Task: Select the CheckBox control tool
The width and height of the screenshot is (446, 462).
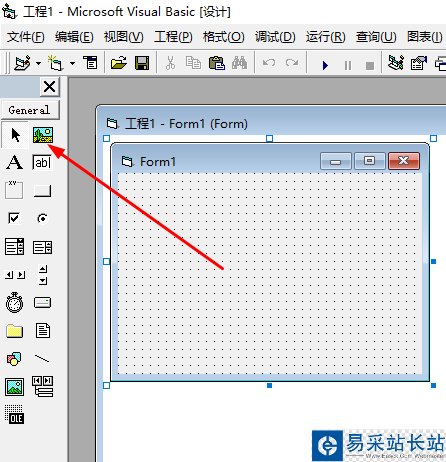Action: click(x=14, y=218)
